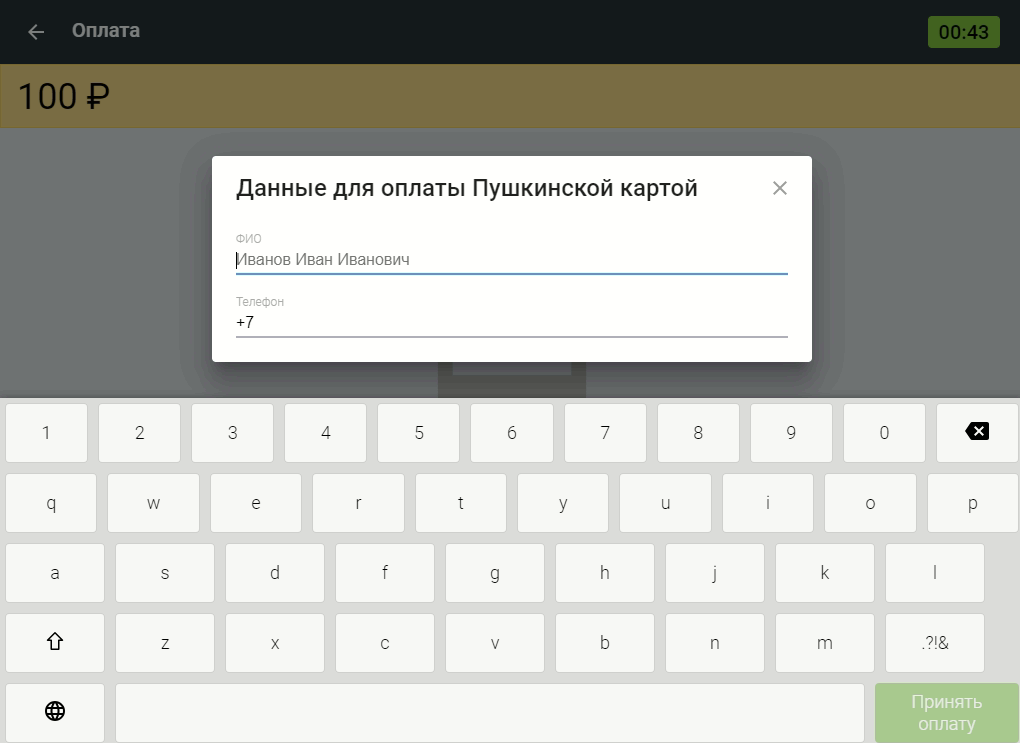The height and width of the screenshot is (743, 1020).
Task: Tap the letter key g
Action: tap(494, 573)
